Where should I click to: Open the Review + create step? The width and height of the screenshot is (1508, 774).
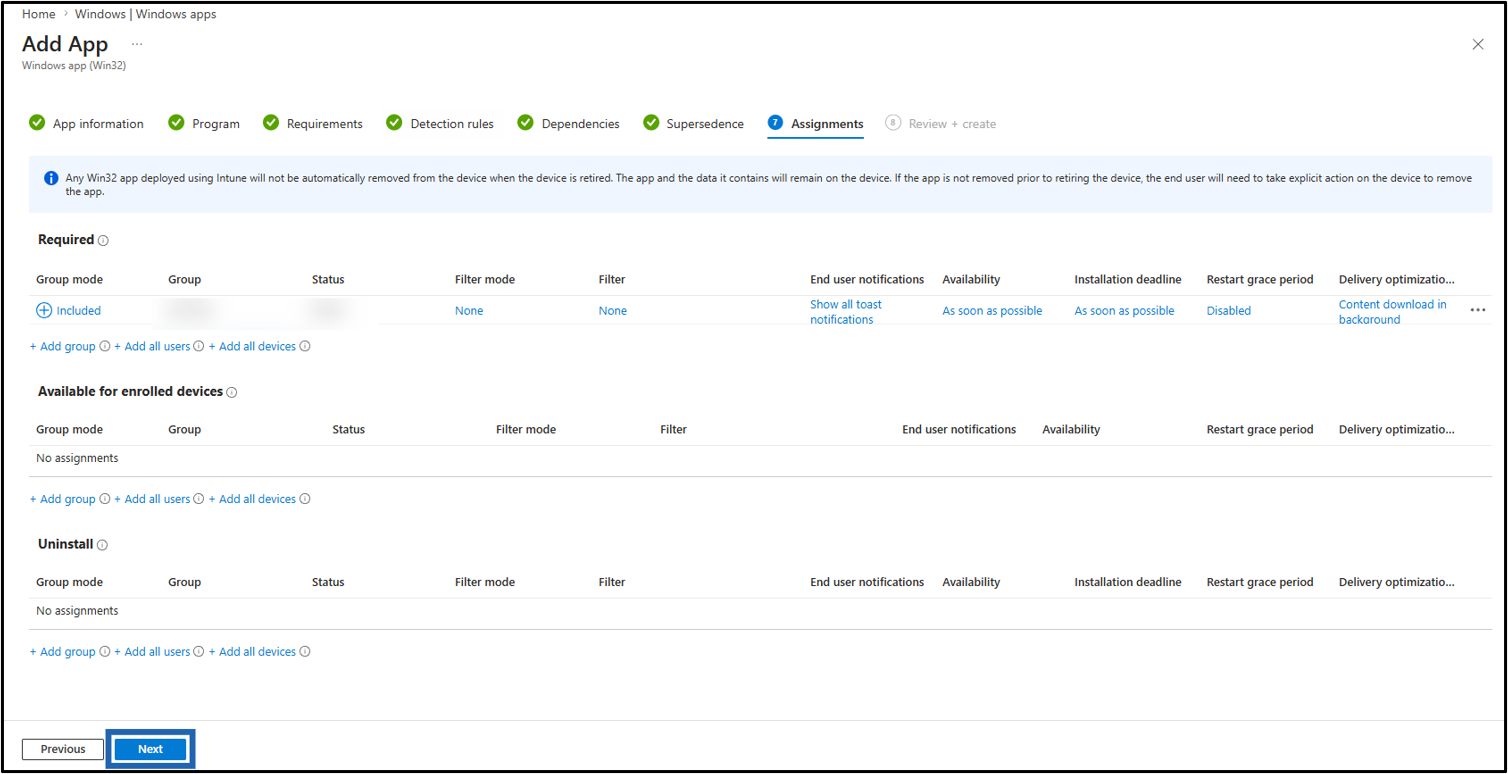click(x=940, y=124)
